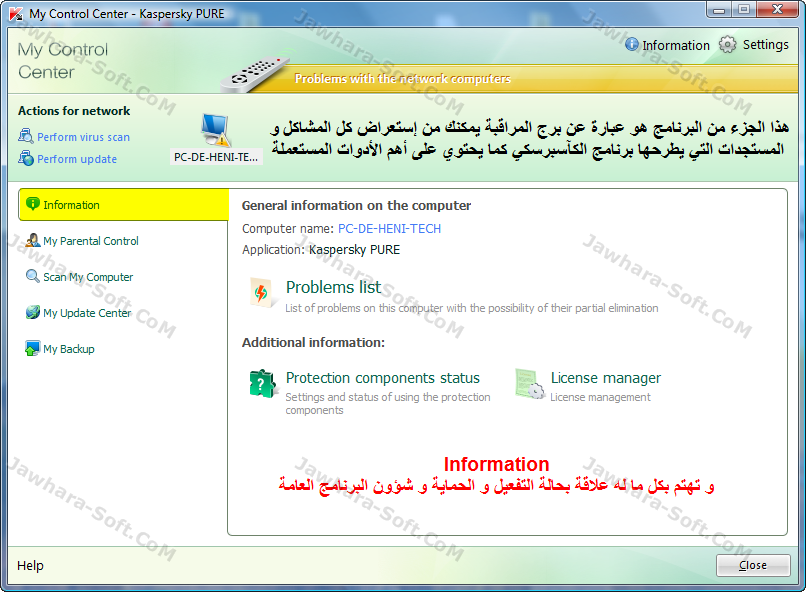806x592 pixels.
Task: Click the blue Information icon at top
Action: click(x=632, y=45)
